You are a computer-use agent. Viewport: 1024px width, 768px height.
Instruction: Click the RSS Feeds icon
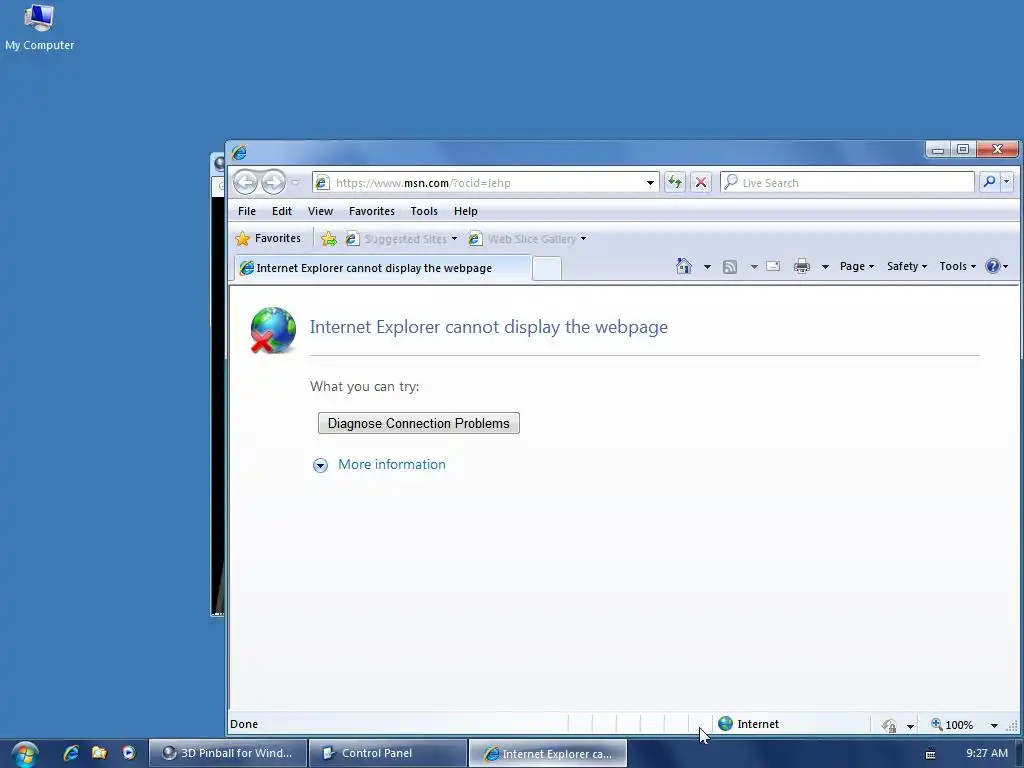(x=730, y=266)
